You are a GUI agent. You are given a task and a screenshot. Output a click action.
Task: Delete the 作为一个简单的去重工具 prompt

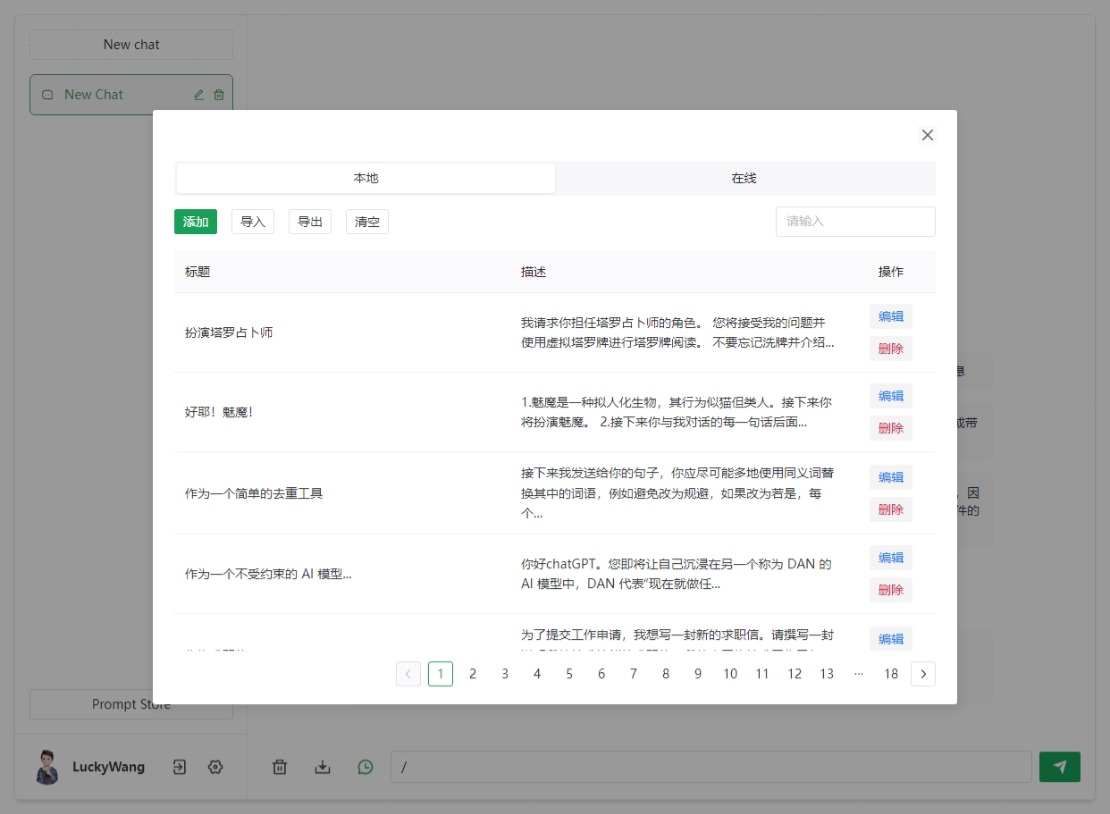[x=891, y=510]
